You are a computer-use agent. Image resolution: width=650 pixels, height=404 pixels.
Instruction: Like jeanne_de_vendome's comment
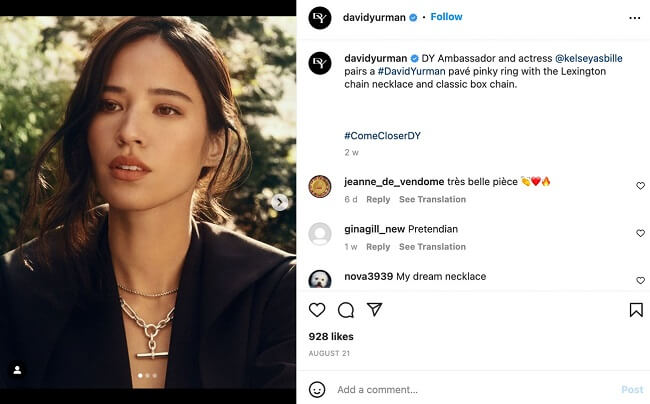[x=640, y=186]
